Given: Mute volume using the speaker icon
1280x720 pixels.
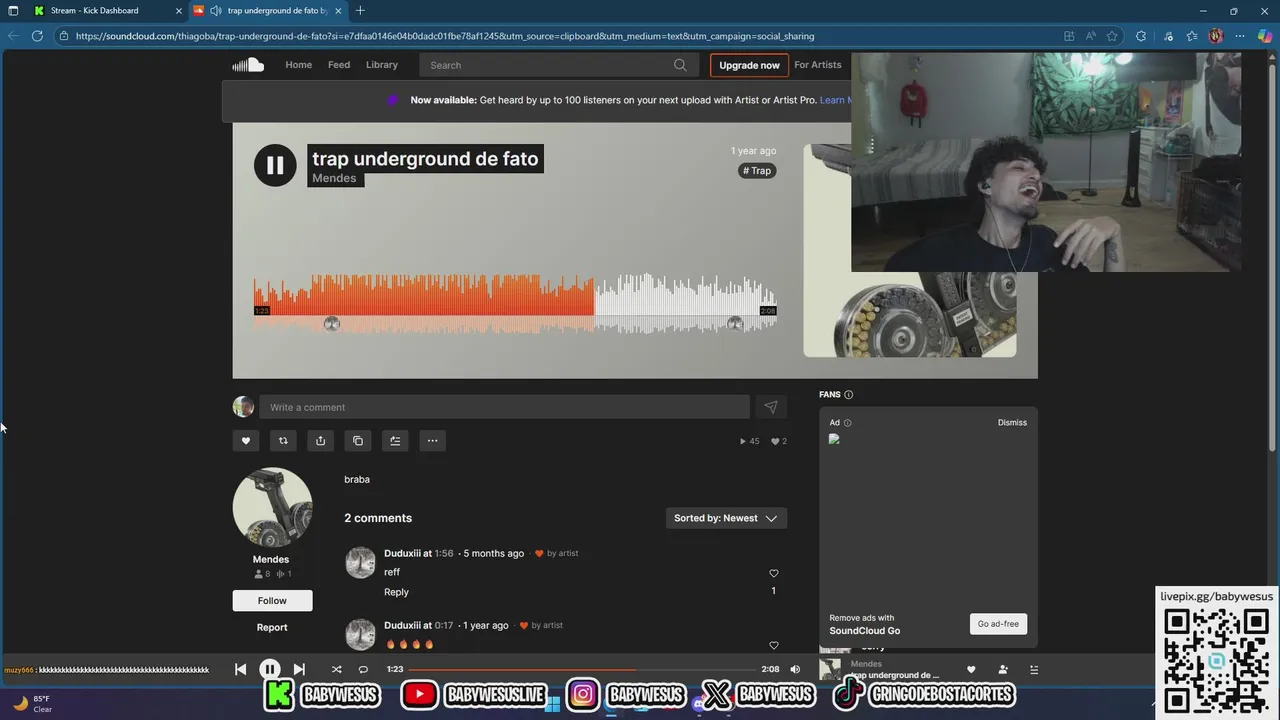Looking at the screenshot, I should tap(795, 669).
